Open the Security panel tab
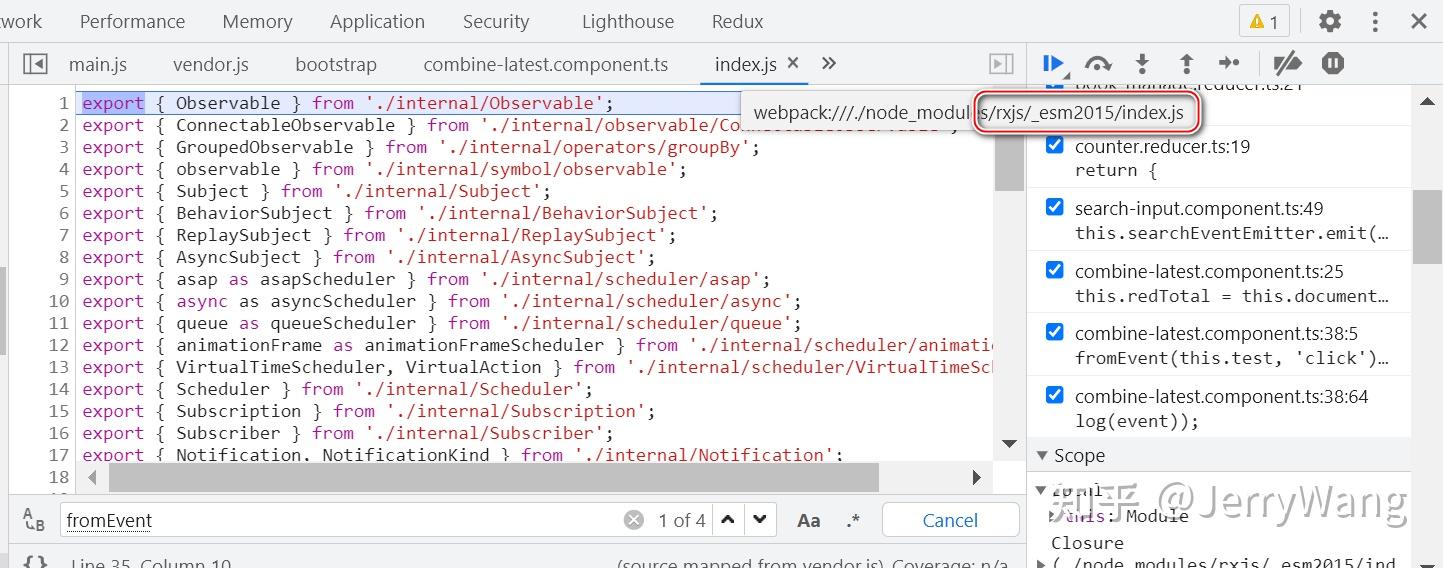The width and height of the screenshot is (1443, 568). (496, 21)
